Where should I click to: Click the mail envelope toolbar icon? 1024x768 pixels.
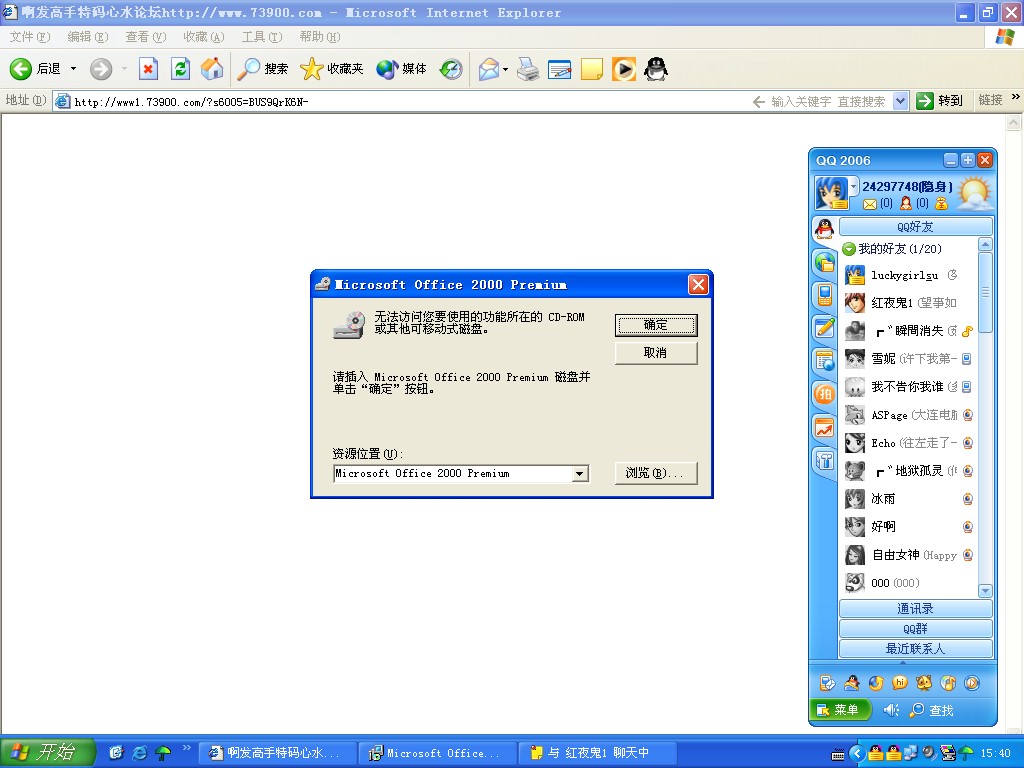pos(488,69)
